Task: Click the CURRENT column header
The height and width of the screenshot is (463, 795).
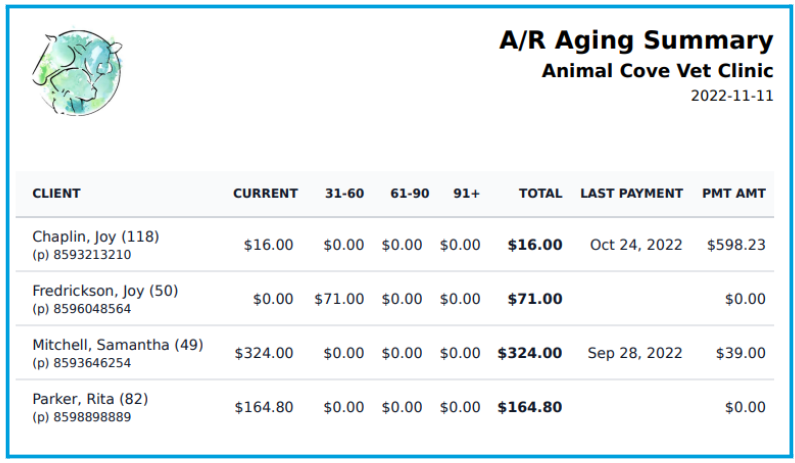Action: pyautogui.click(x=265, y=194)
